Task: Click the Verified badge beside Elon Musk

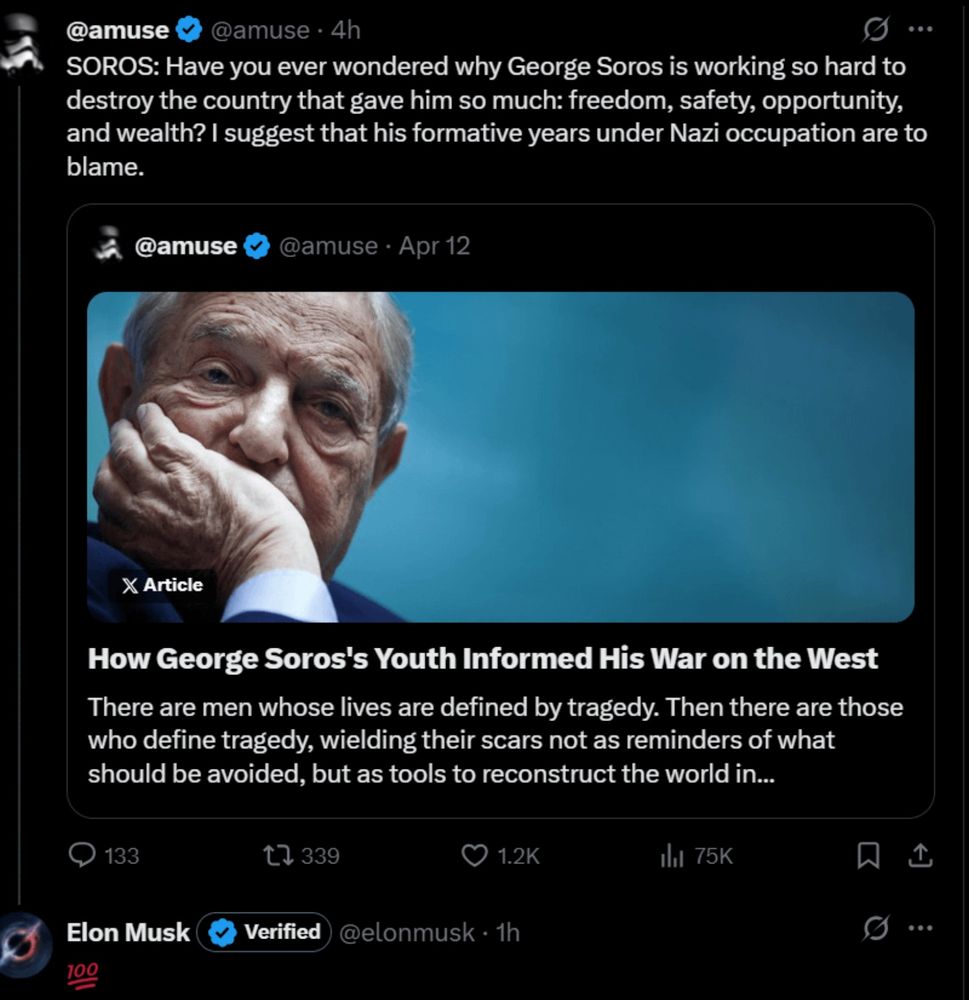Action: [x=264, y=932]
